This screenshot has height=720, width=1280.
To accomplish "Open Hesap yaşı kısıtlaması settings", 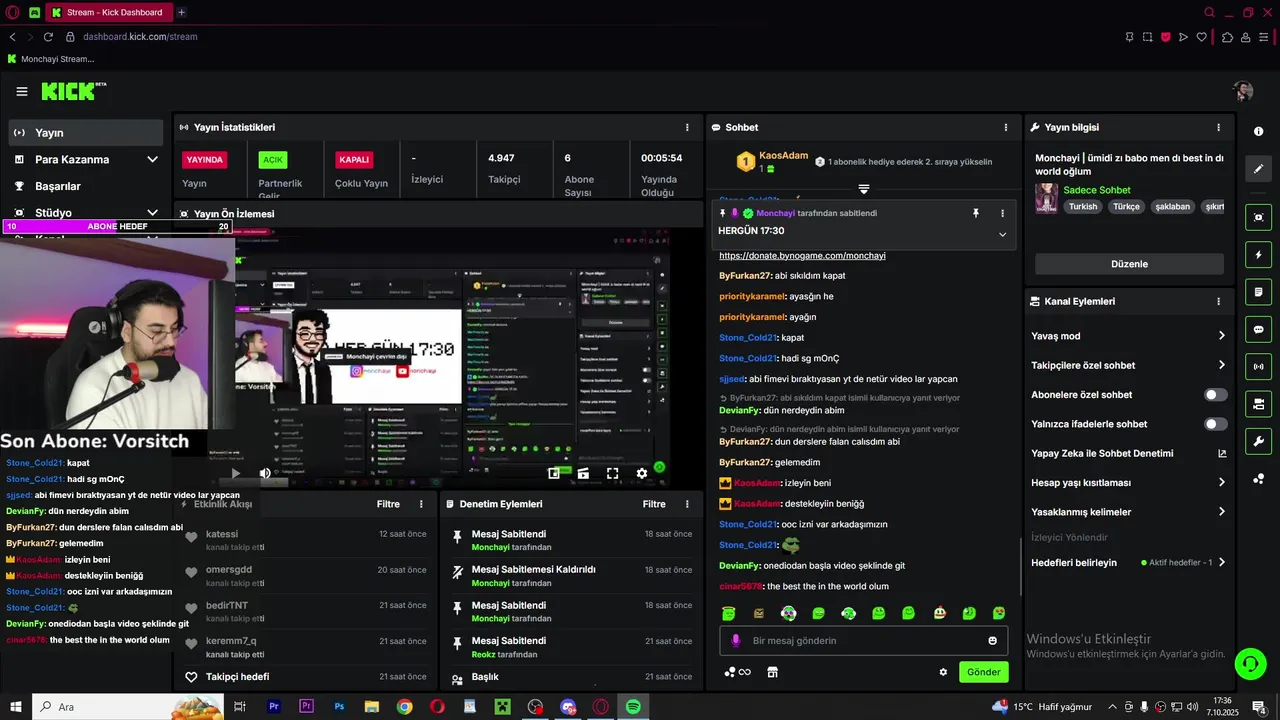I will pyautogui.click(x=1128, y=482).
